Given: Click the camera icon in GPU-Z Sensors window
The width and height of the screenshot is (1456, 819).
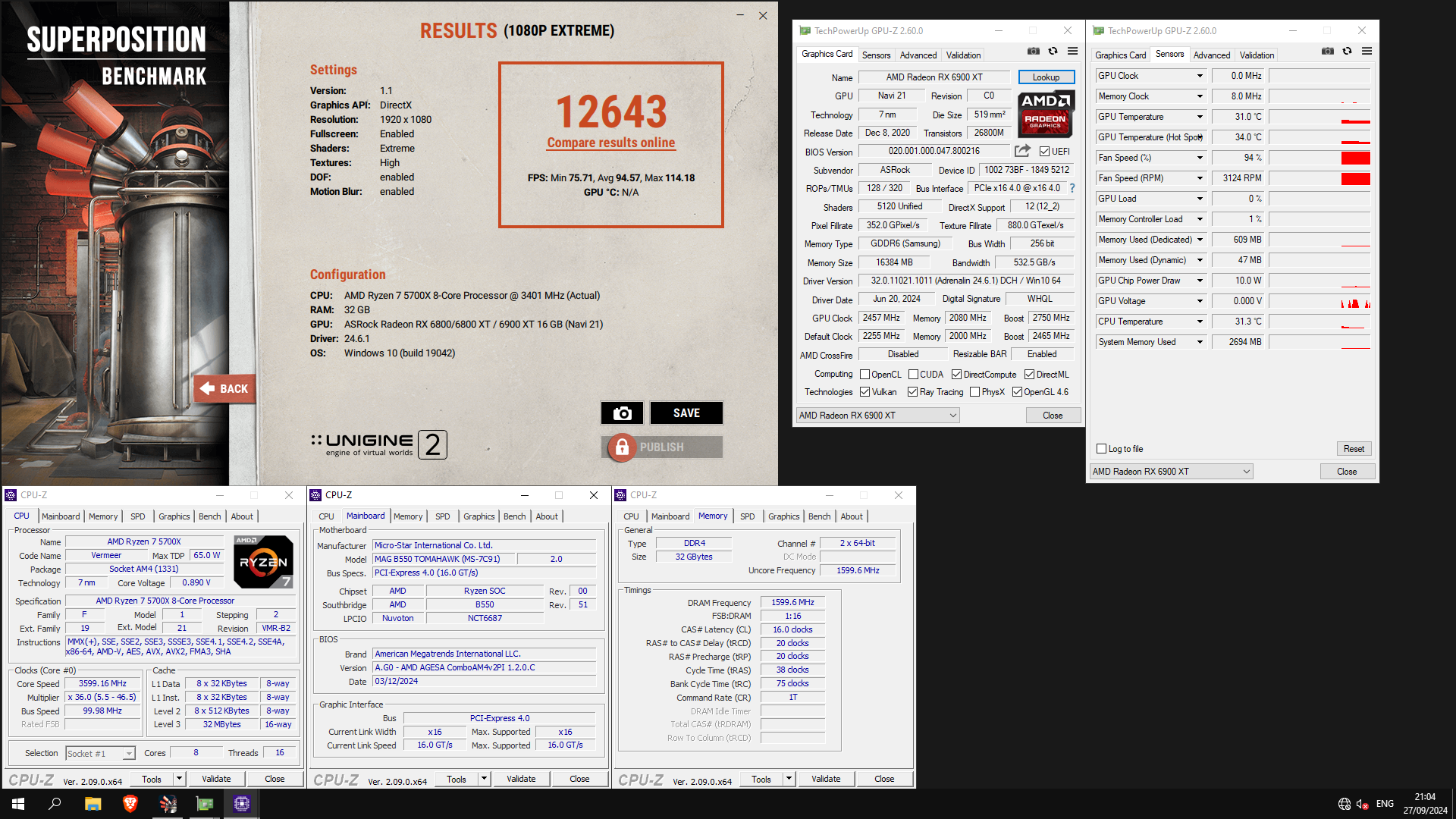Looking at the screenshot, I should click(x=1327, y=52).
